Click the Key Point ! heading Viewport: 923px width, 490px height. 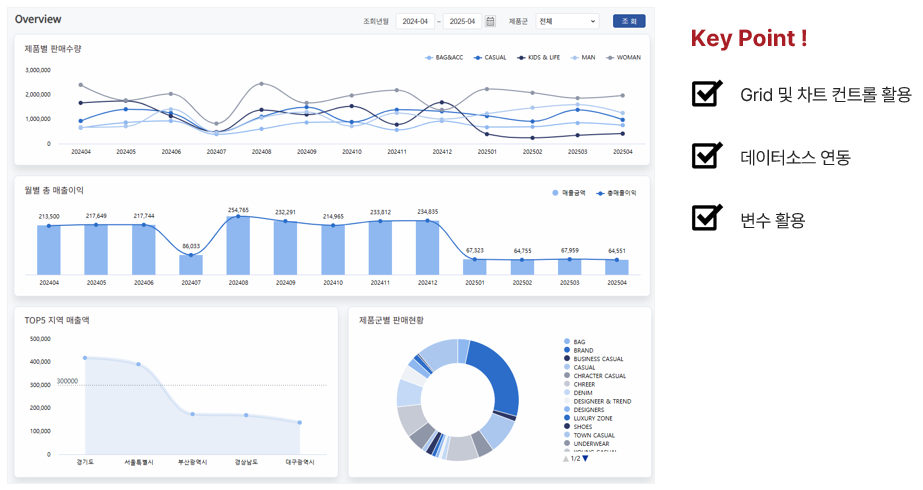(749, 38)
